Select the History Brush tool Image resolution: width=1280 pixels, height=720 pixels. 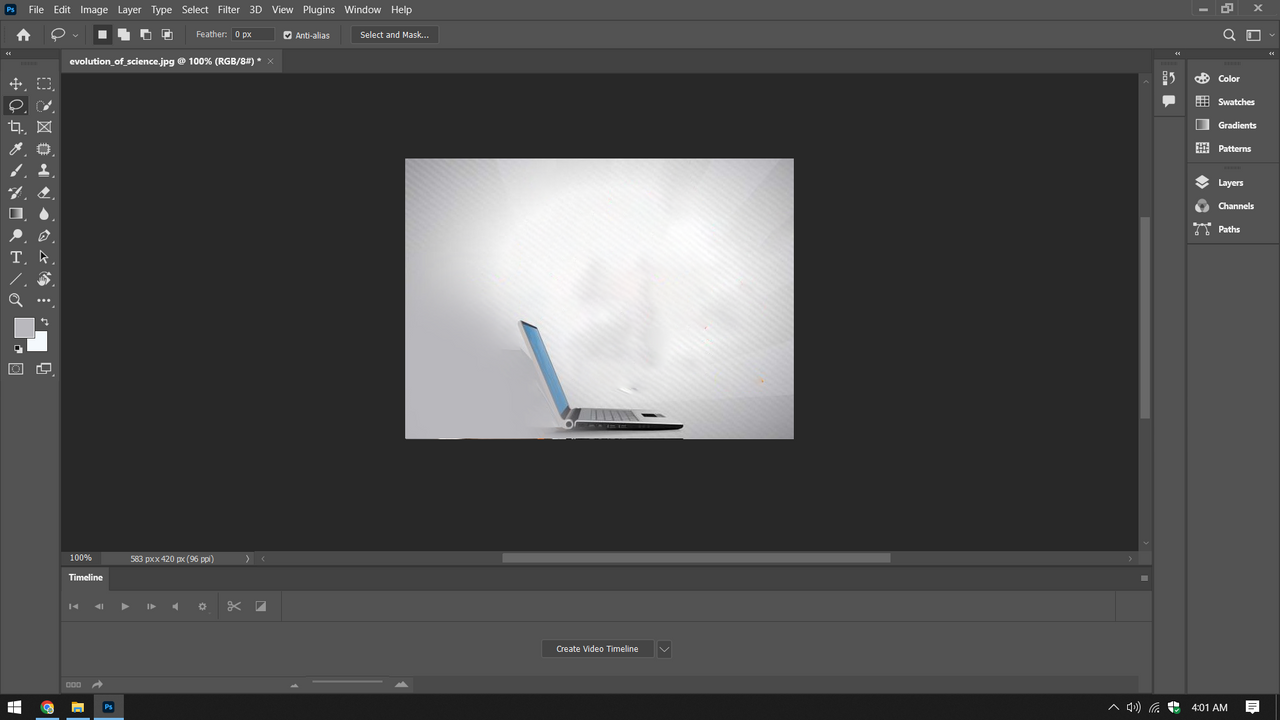pos(16,193)
